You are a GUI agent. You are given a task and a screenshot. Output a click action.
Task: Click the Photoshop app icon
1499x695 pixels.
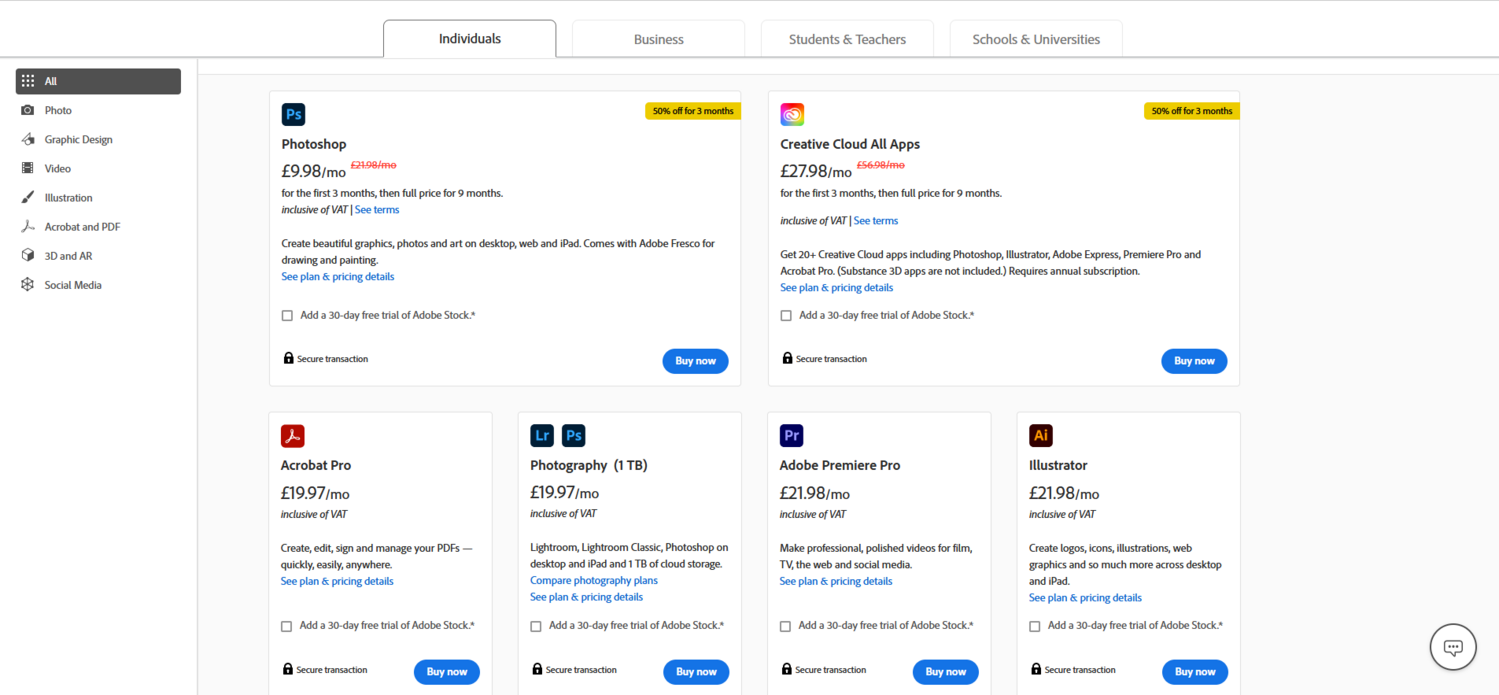click(x=293, y=114)
